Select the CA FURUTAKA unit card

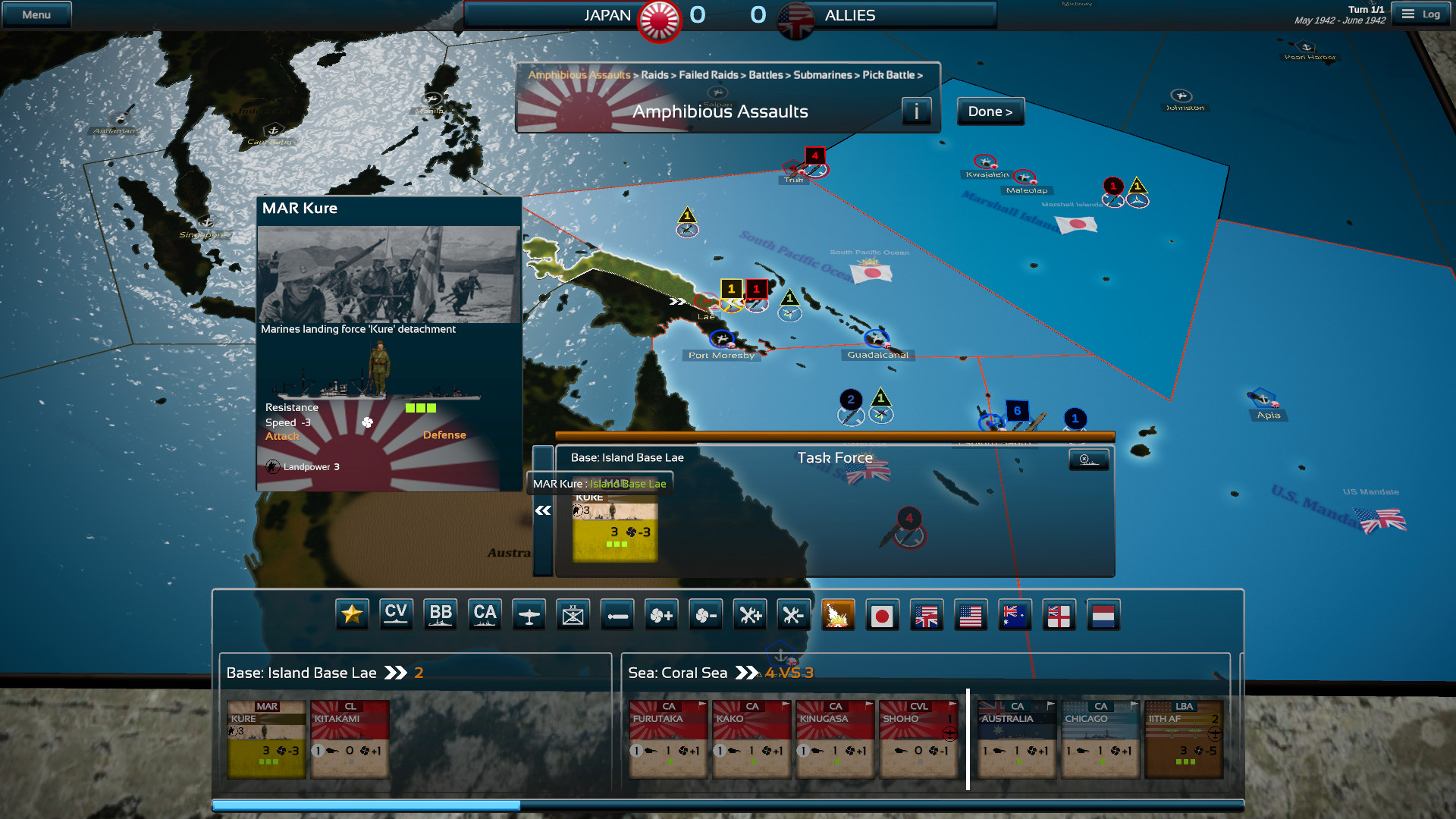667,738
